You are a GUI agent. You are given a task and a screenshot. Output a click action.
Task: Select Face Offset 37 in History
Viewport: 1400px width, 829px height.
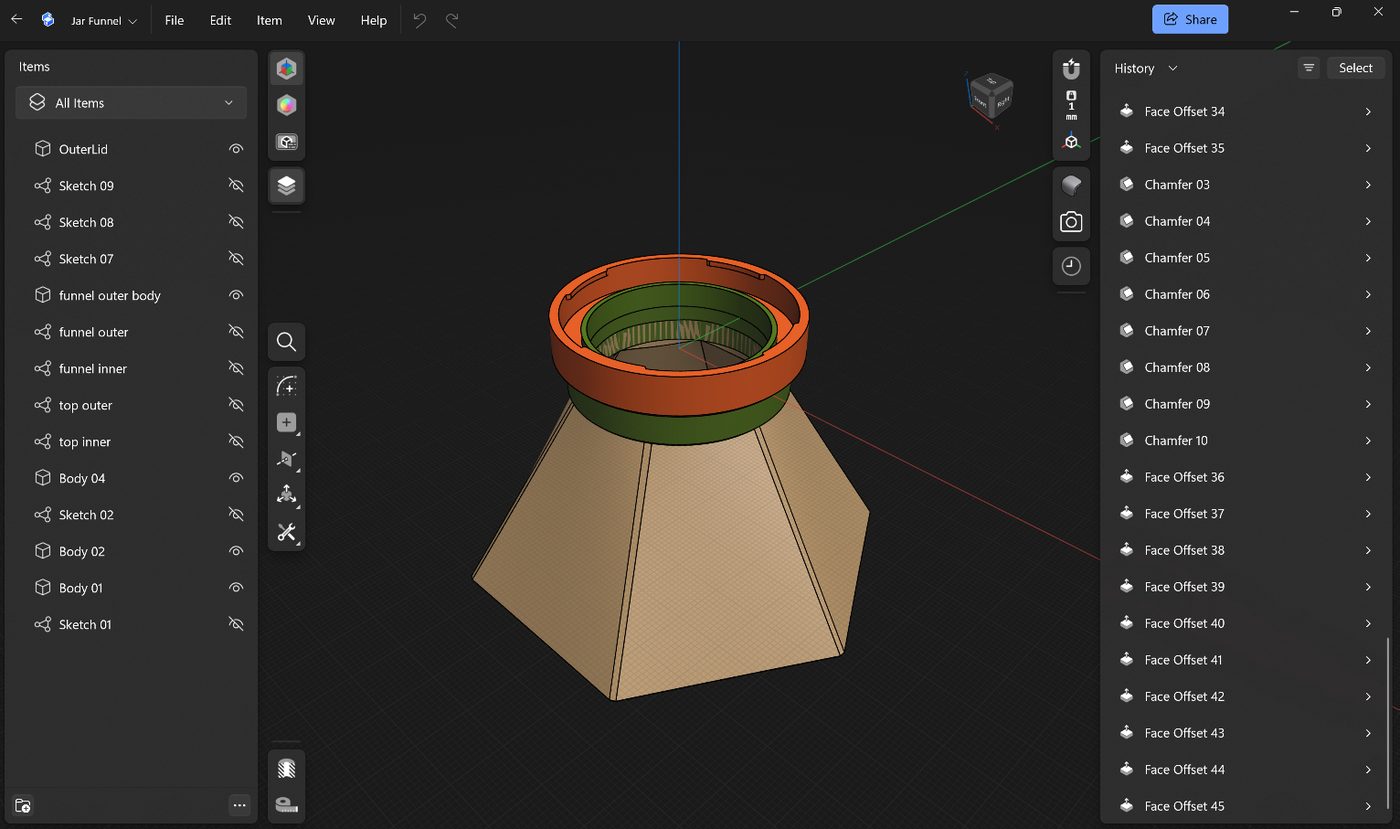(1184, 514)
